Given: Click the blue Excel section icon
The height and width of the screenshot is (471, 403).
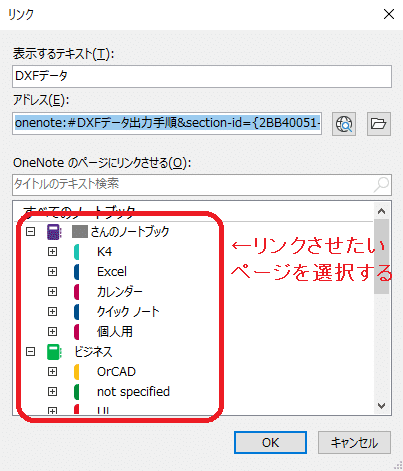Looking at the screenshot, I should pos(77,272).
